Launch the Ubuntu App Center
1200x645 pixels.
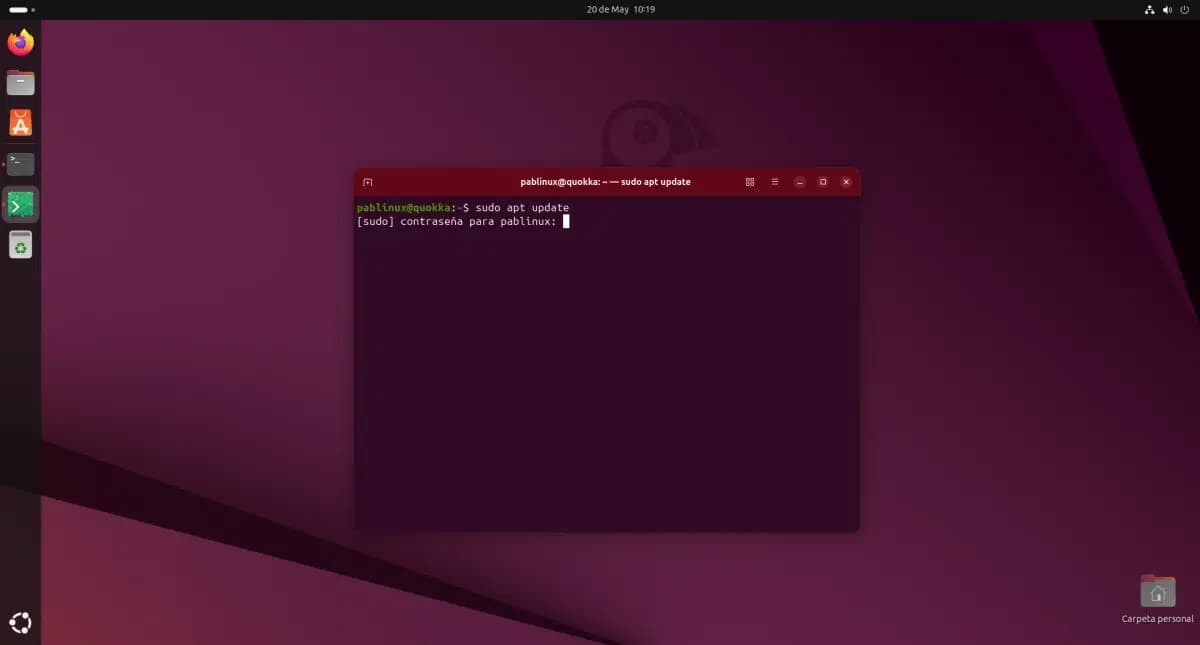point(20,123)
